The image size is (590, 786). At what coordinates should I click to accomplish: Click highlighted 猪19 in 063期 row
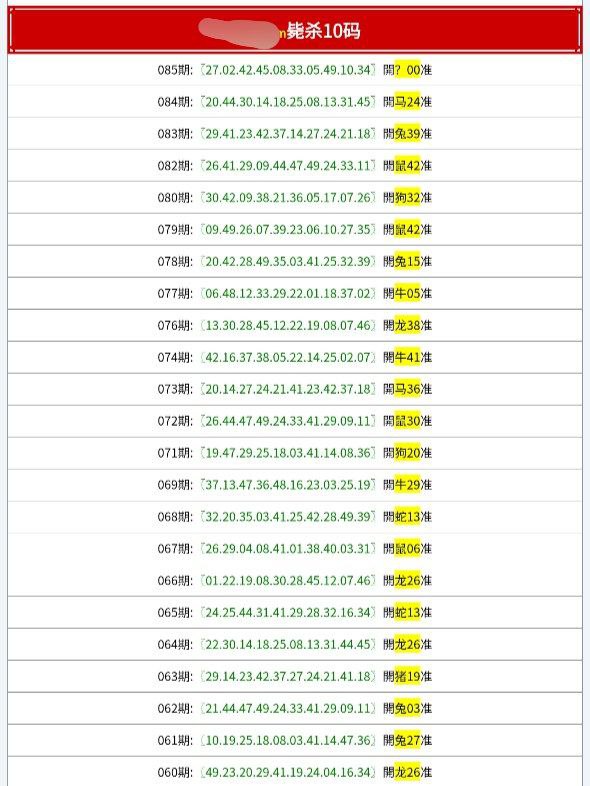click(x=407, y=676)
